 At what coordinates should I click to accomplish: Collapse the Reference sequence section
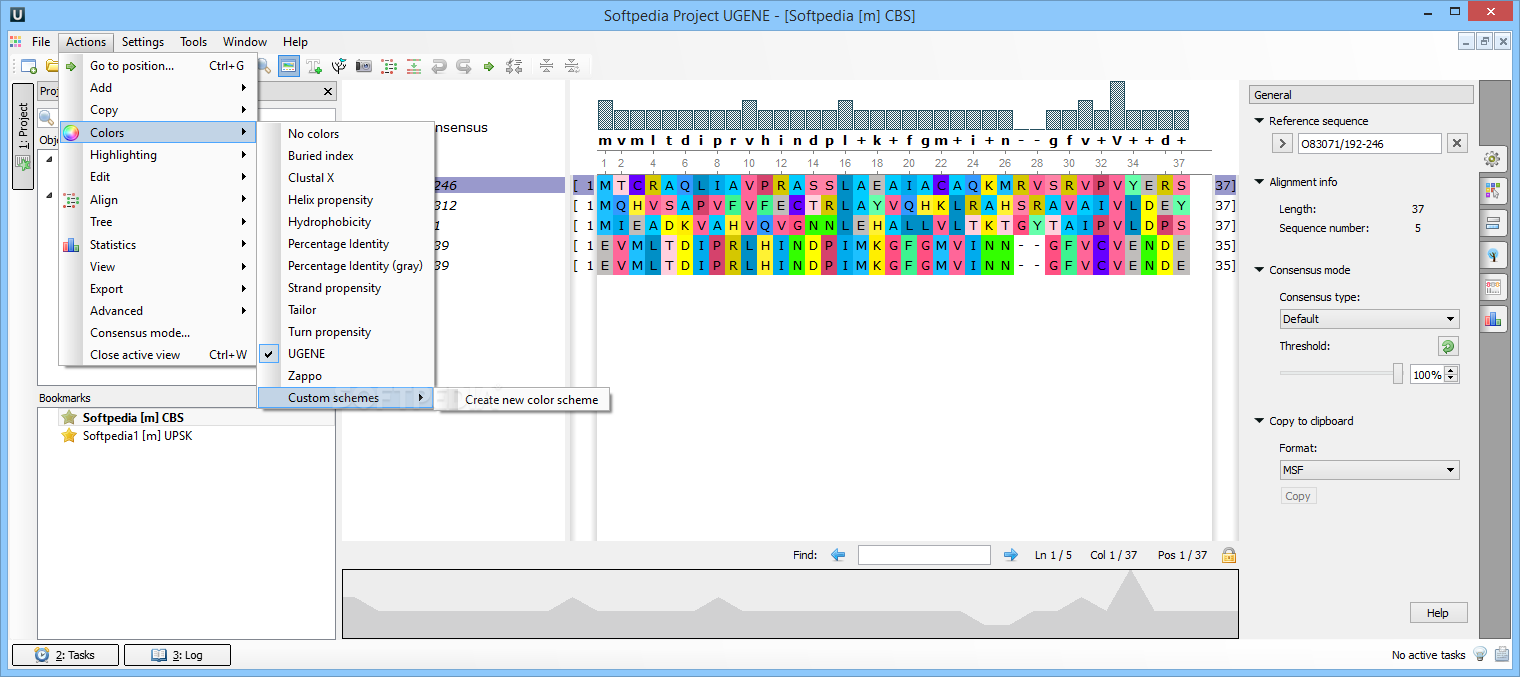(x=1259, y=121)
